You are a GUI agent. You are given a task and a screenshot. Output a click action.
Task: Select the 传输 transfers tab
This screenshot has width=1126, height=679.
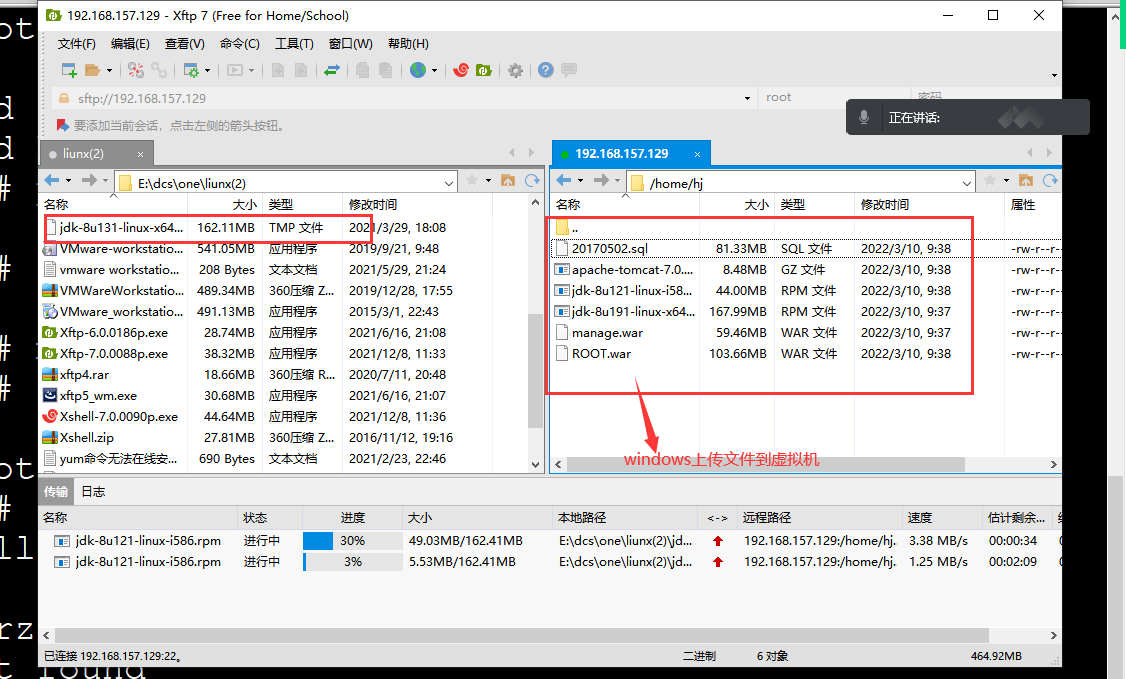coord(56,492)
